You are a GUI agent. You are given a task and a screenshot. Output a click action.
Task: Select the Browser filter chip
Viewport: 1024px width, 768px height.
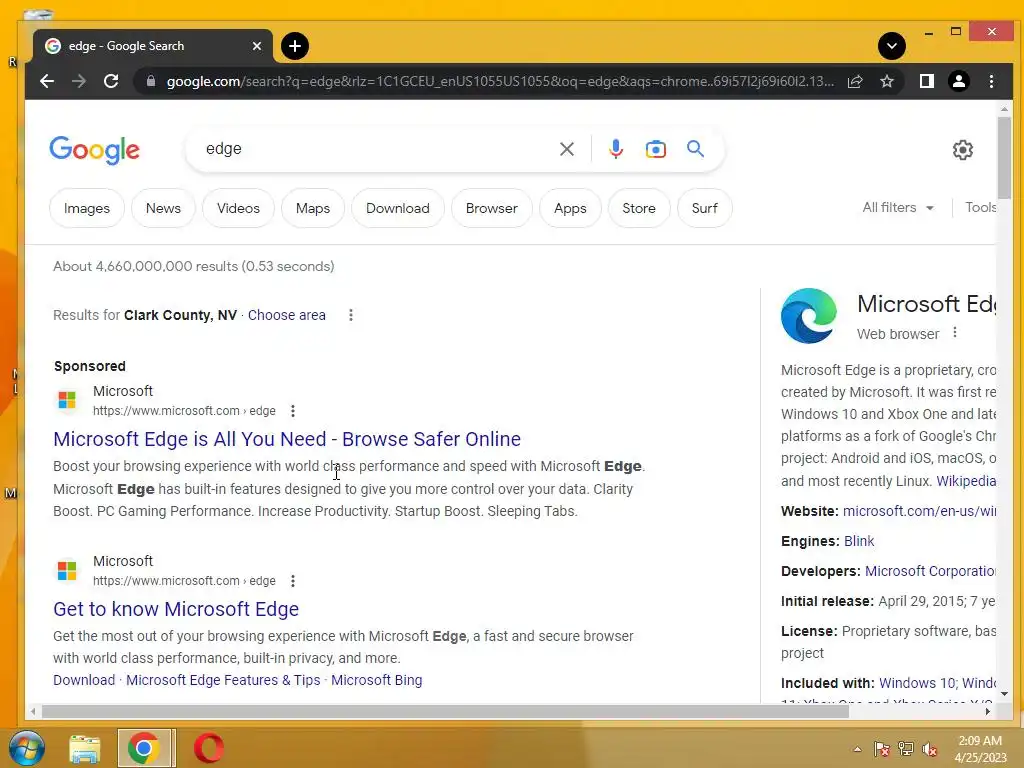[492, 208]
